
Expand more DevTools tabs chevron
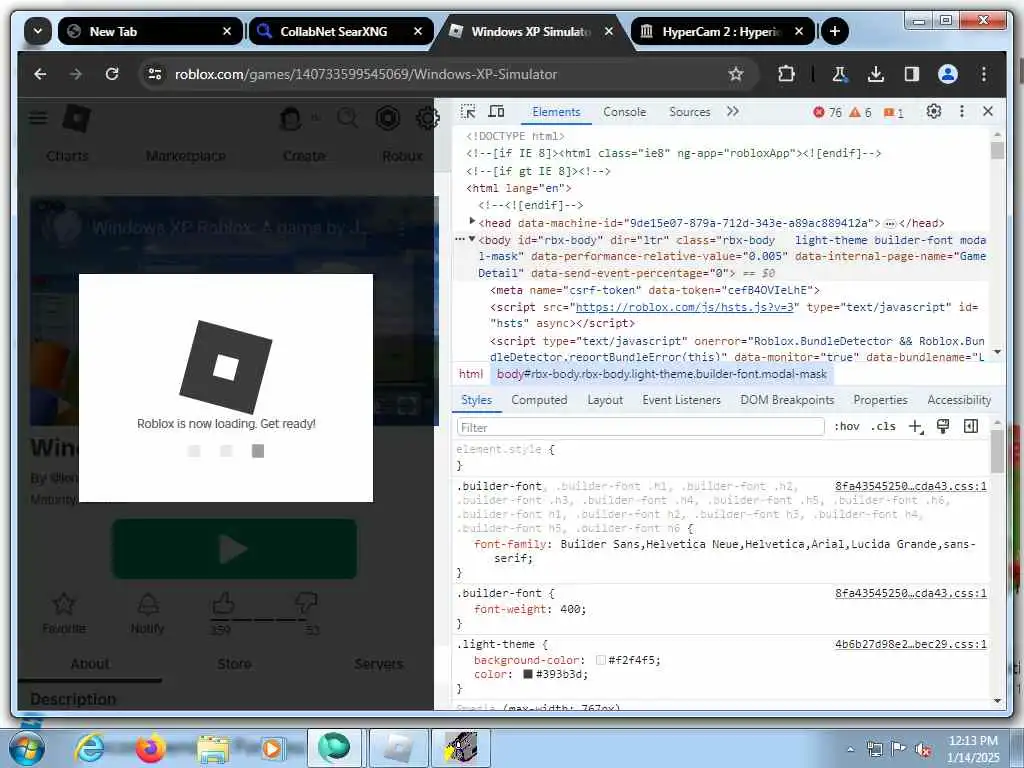pyautogui.click(x=733, y=112)
